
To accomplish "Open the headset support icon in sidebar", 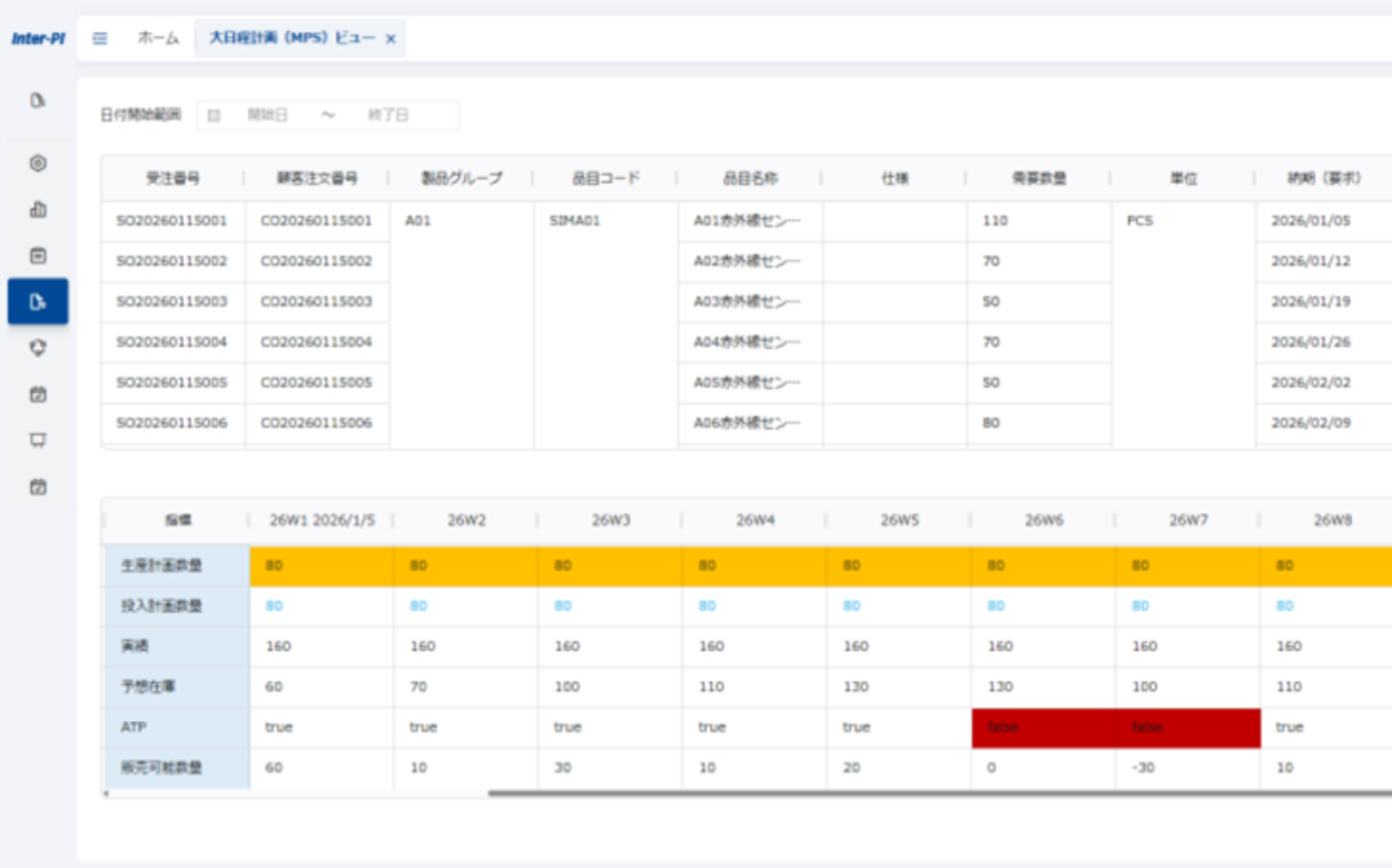I will [x=38, y=348].
